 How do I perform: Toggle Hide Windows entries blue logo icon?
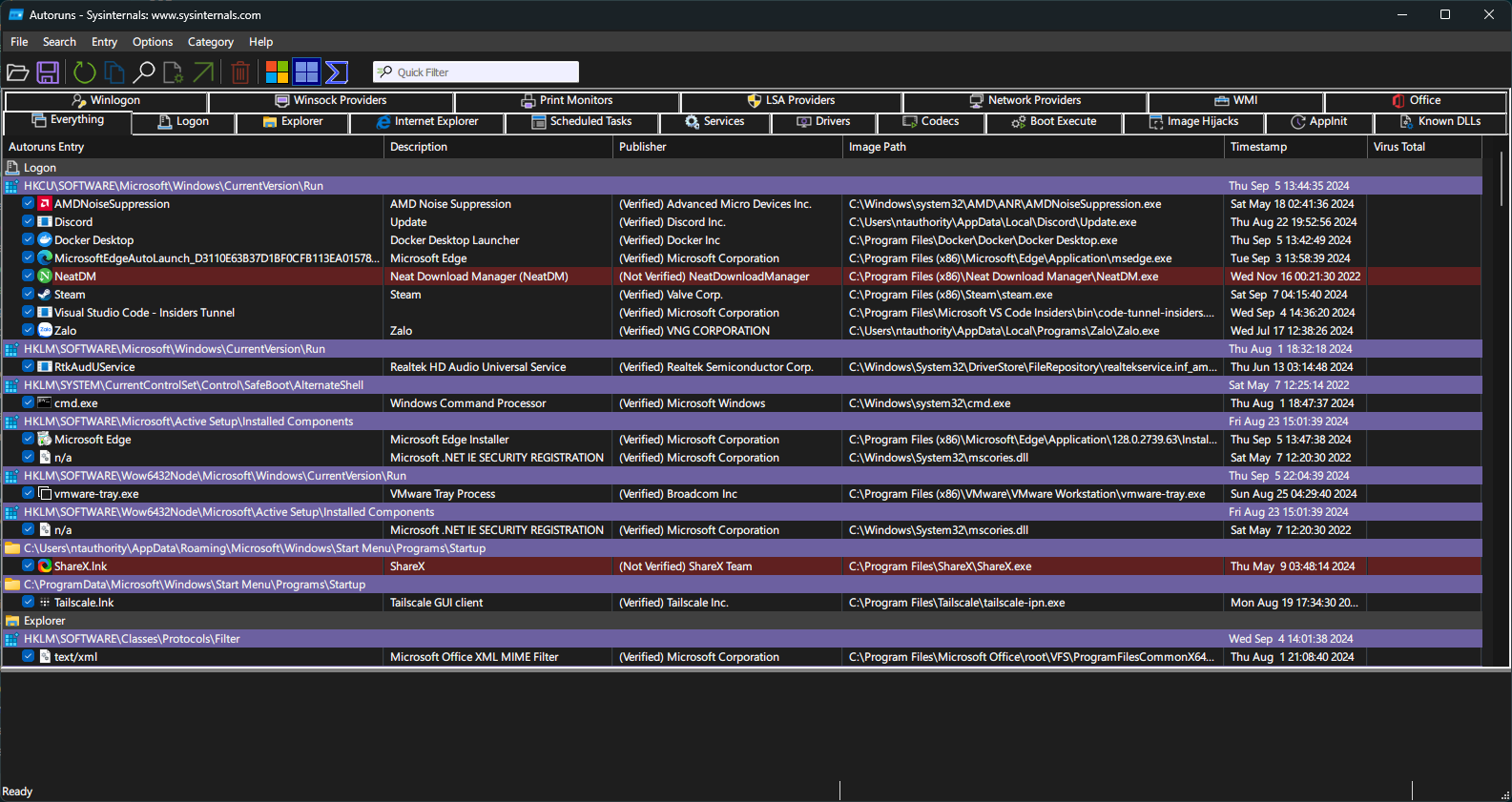click(306, 72)
